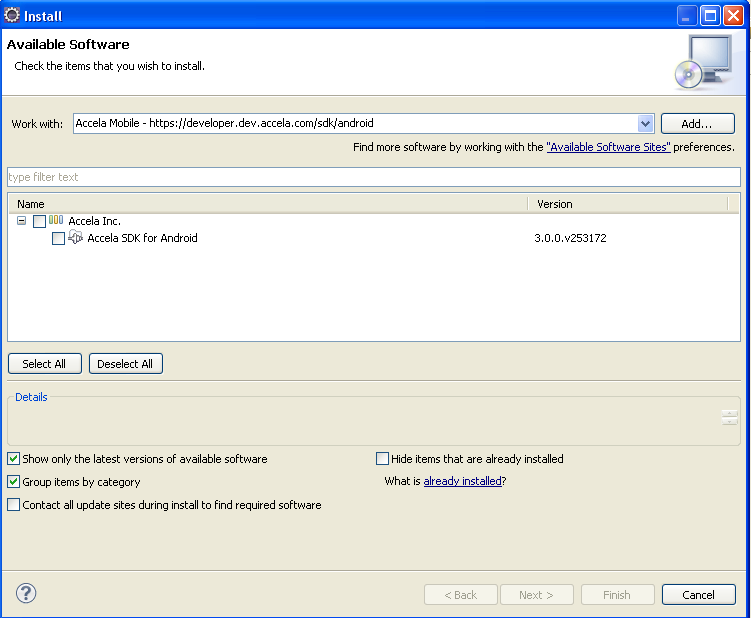Click version 3.0.0.v253172 cell
Screen dimensions: 751x618
click(570, 238)
